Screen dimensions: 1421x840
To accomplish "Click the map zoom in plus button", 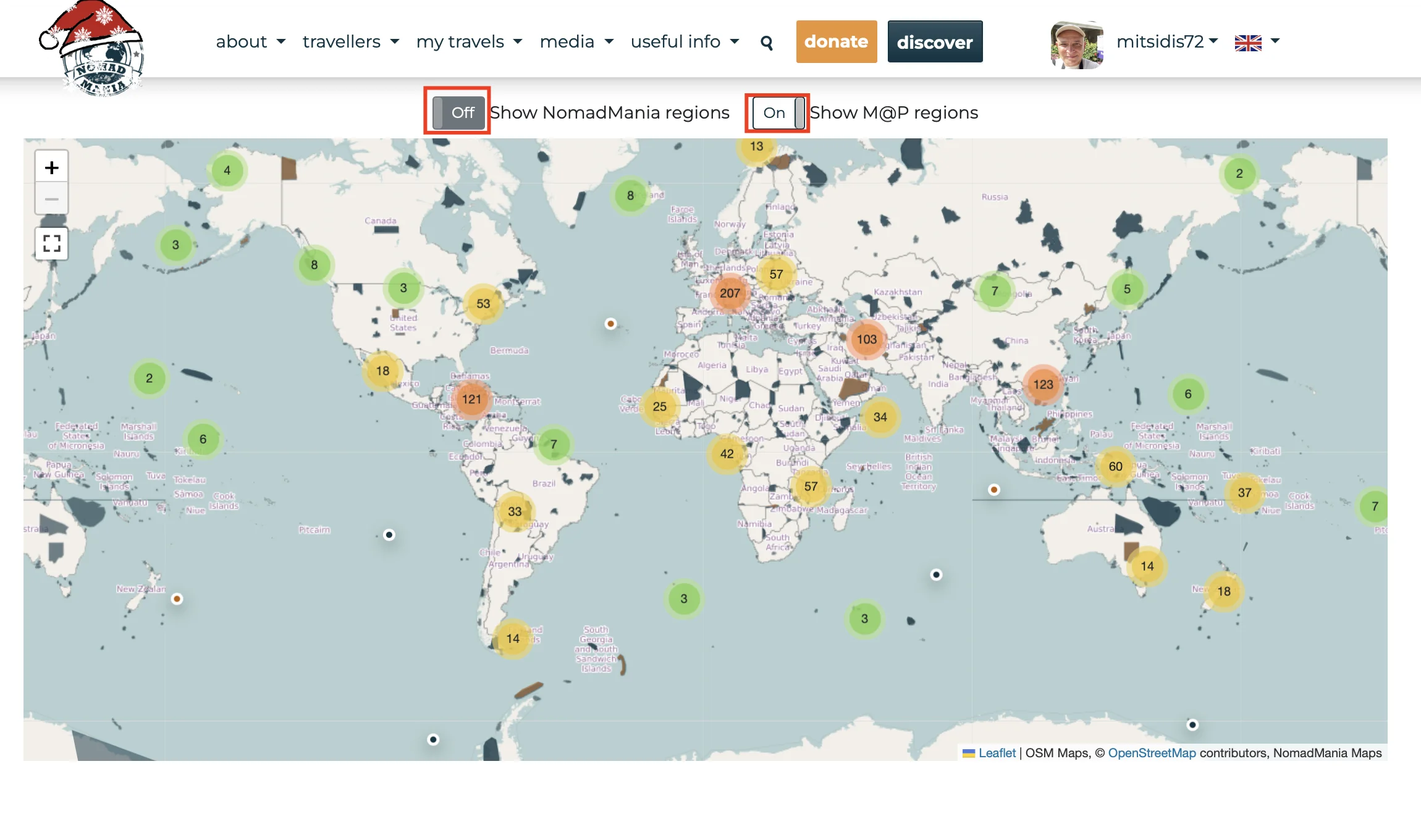I will tap(52, 167).
